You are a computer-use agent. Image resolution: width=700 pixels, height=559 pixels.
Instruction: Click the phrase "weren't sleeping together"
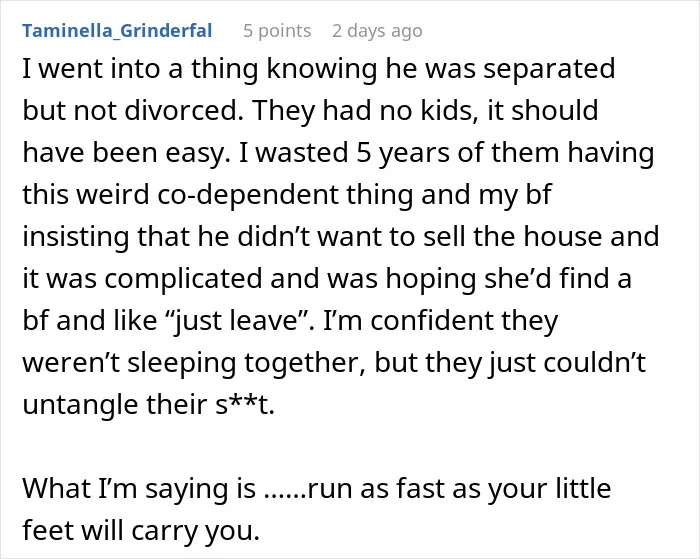pos(194,362)
